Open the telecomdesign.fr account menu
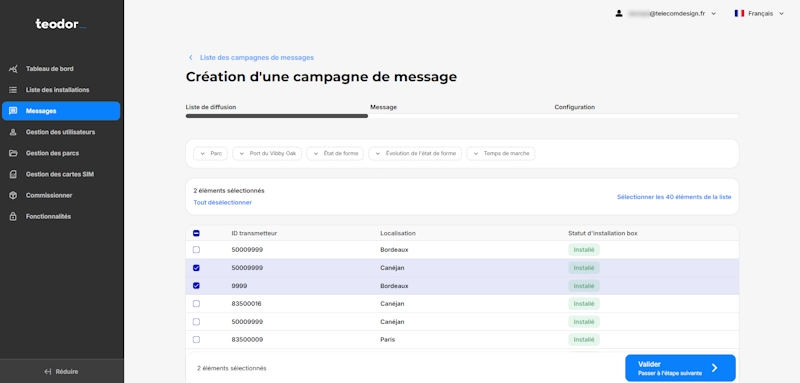The height and width of the screenshot is (383, 800). click(x=666, y=14)
